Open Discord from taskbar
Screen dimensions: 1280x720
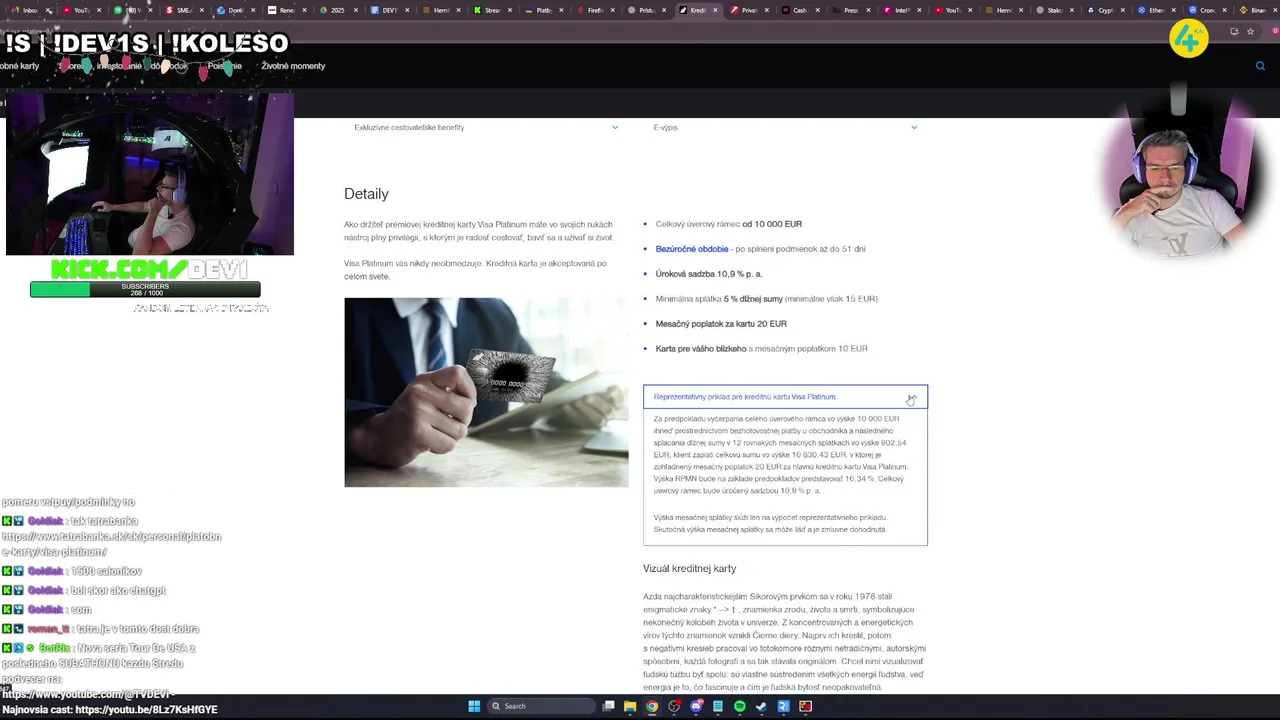pyautogui.click(x=696, y=706)
